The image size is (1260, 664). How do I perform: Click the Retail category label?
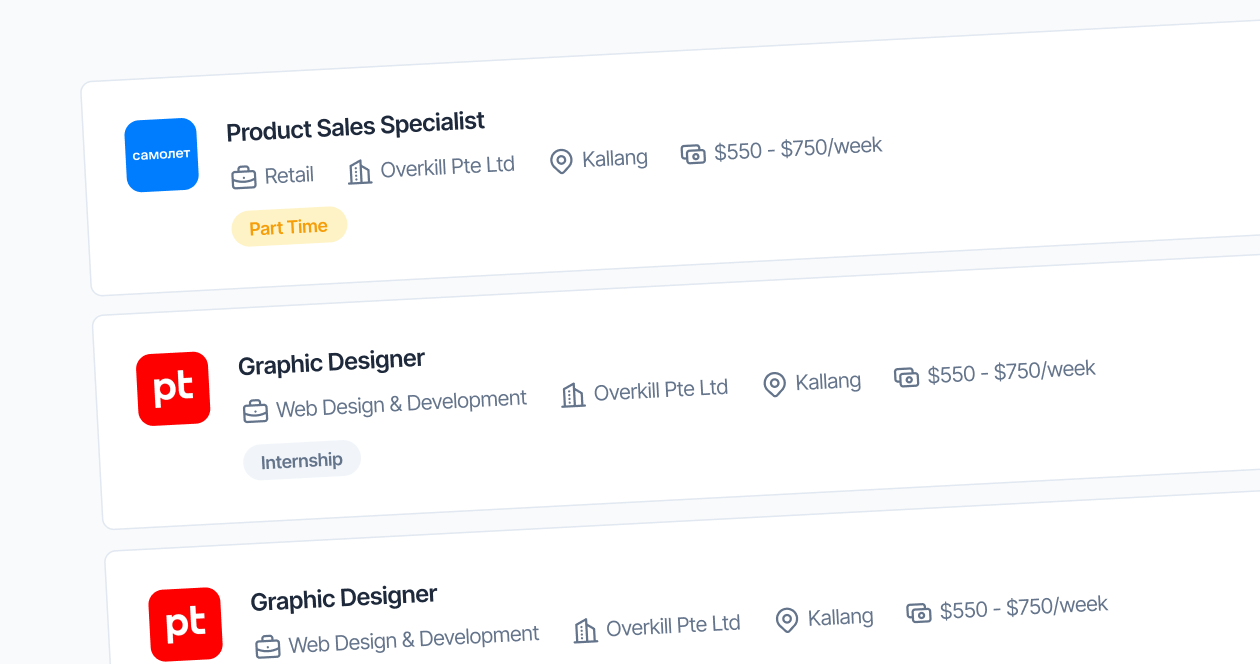click(289, 176)
